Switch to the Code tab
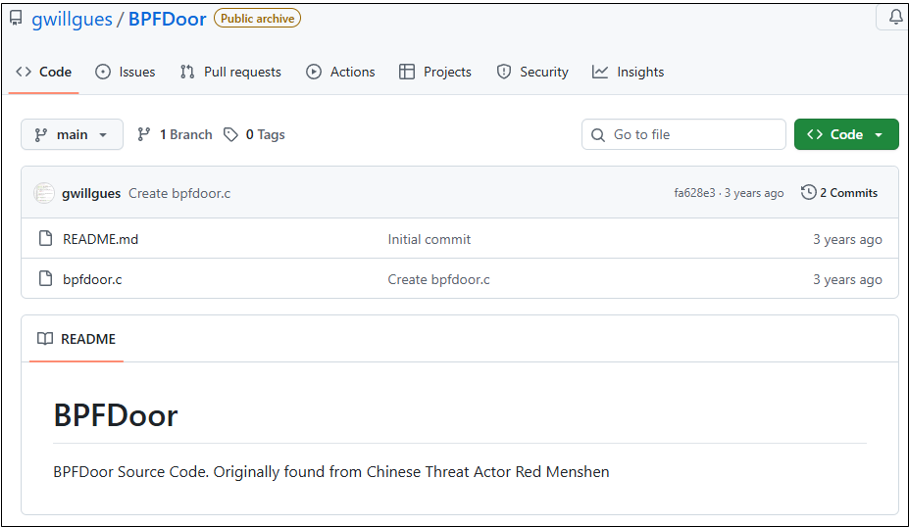 click(44, 72)
